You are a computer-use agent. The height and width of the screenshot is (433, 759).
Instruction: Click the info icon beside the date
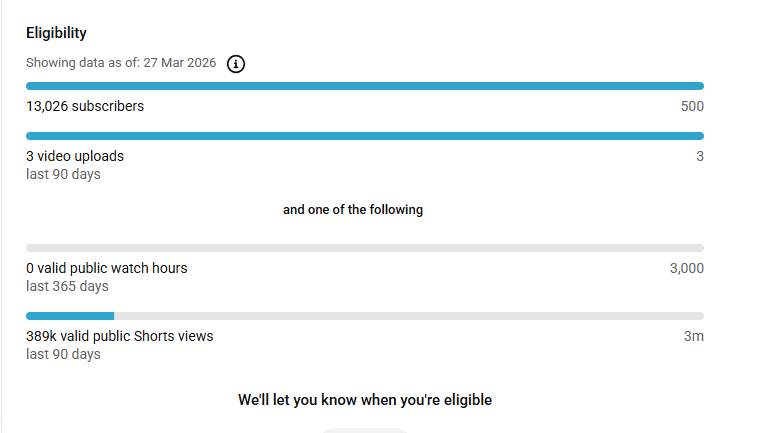pos(236,64)
